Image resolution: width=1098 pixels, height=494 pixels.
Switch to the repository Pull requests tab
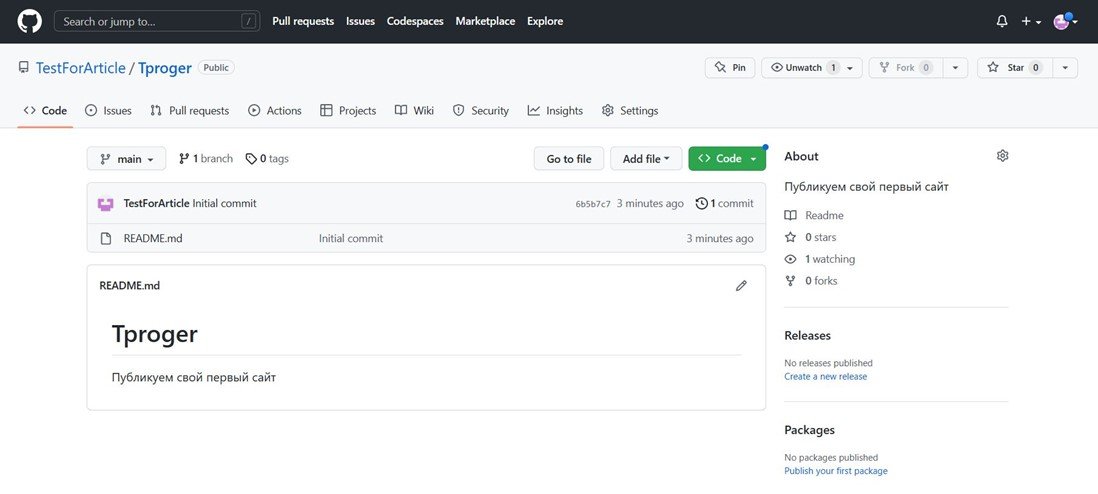(190, 111)
